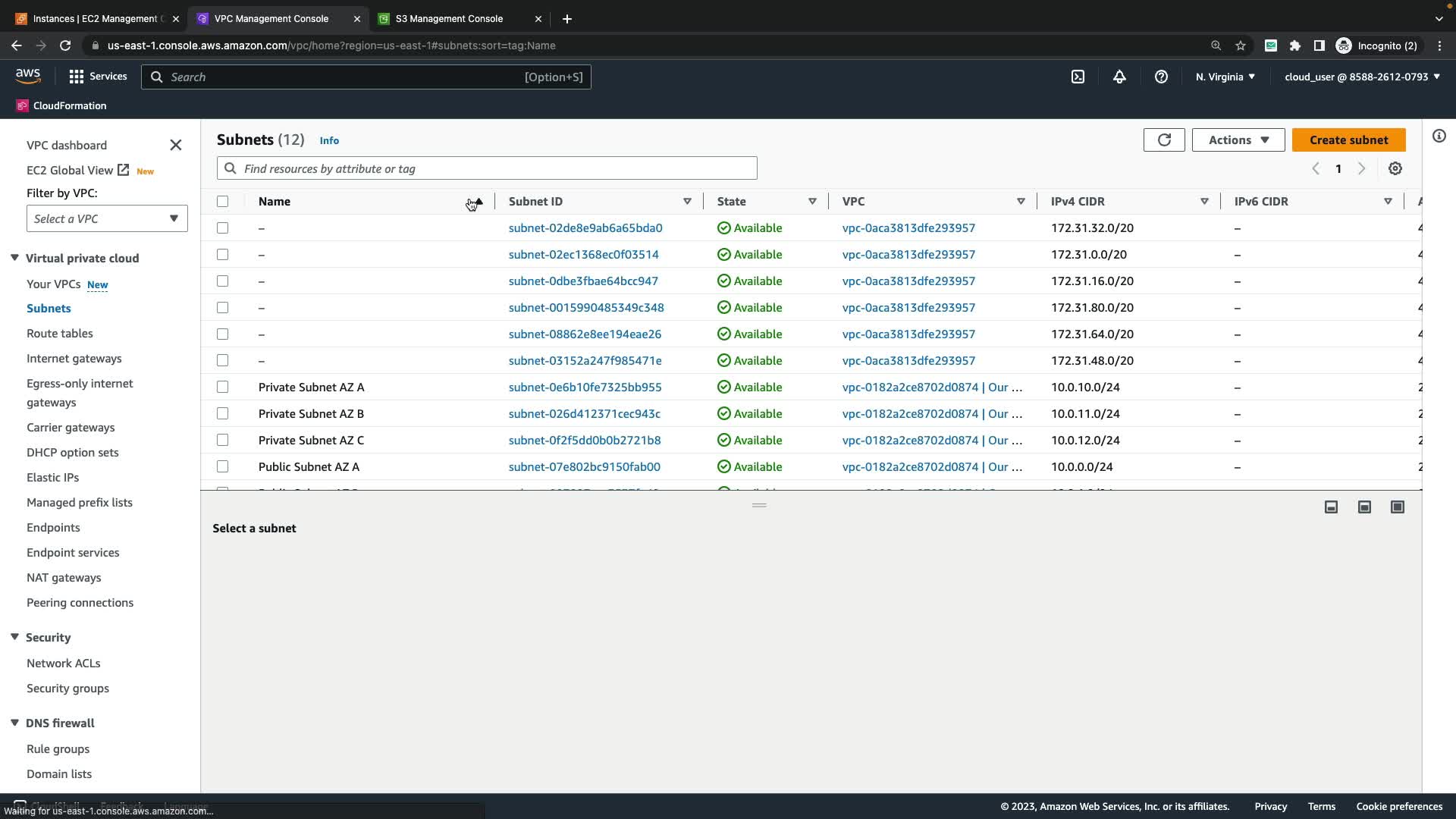Select the Private Subnet AZ A checkbox
The height and width of the screenshot is (819, 1456).
pos(222,387)
